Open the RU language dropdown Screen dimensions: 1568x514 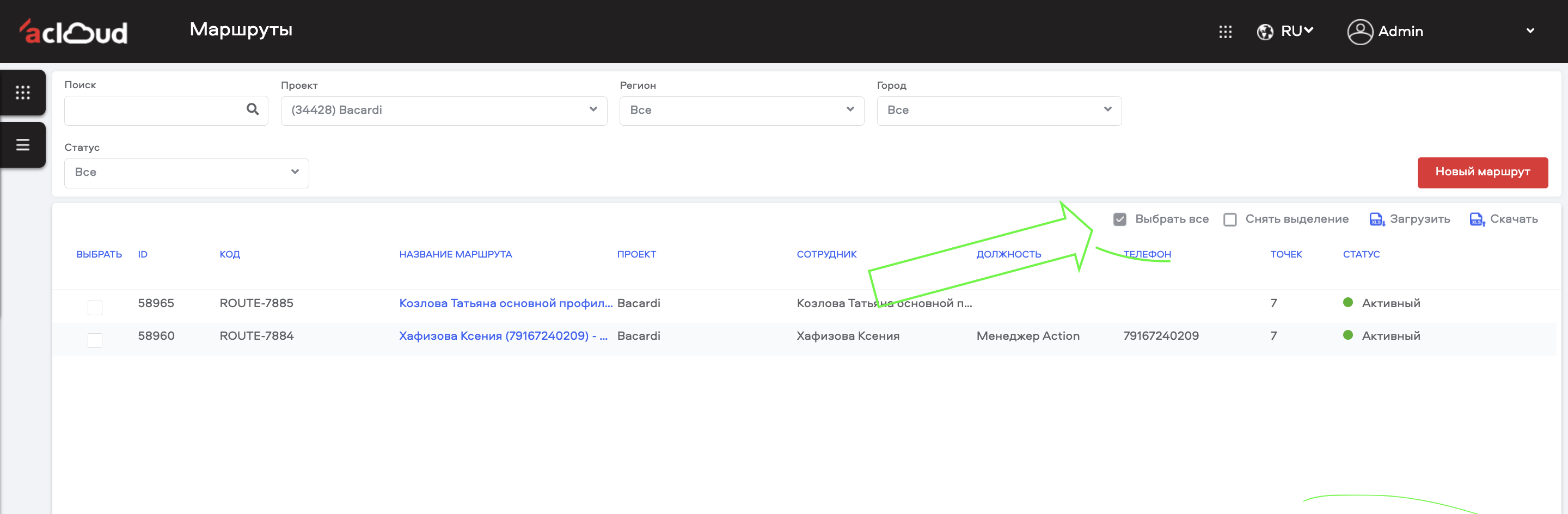1297,31
